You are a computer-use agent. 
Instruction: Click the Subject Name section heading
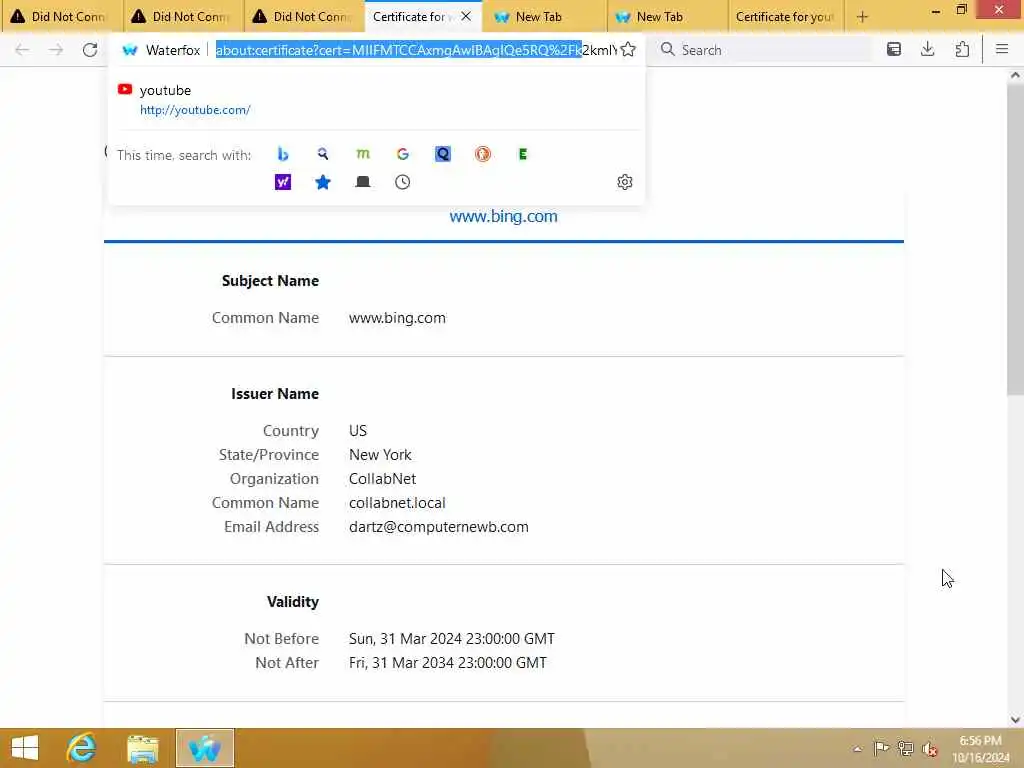270,281
